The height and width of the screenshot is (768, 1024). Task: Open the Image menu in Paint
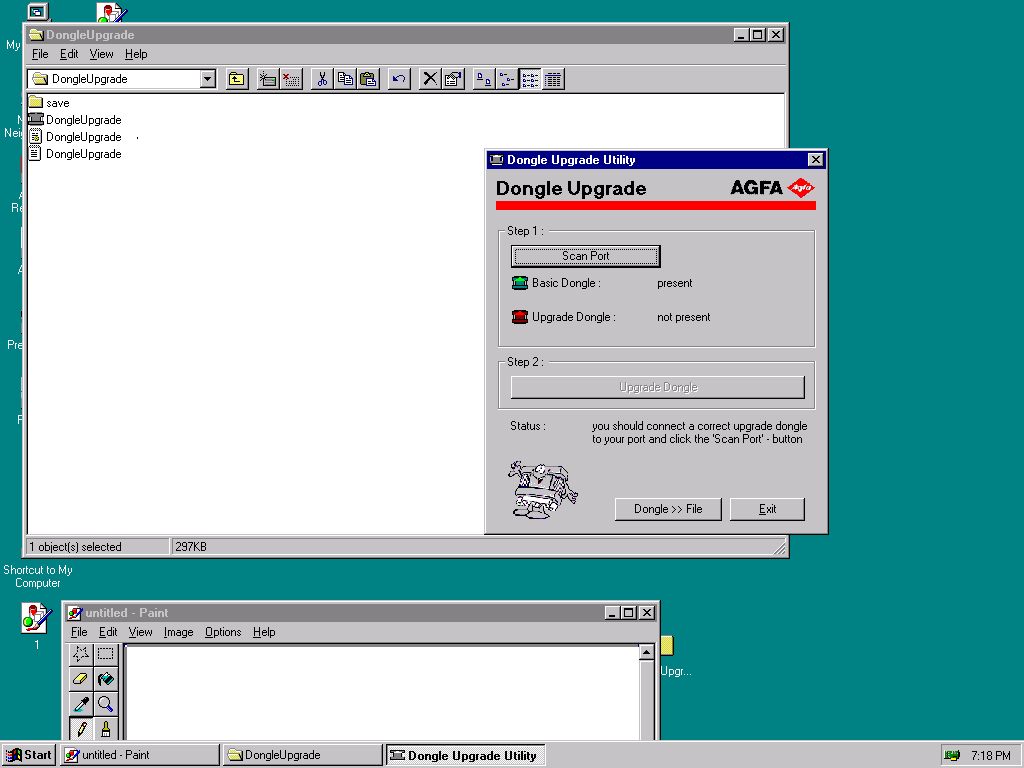(178, 632)
